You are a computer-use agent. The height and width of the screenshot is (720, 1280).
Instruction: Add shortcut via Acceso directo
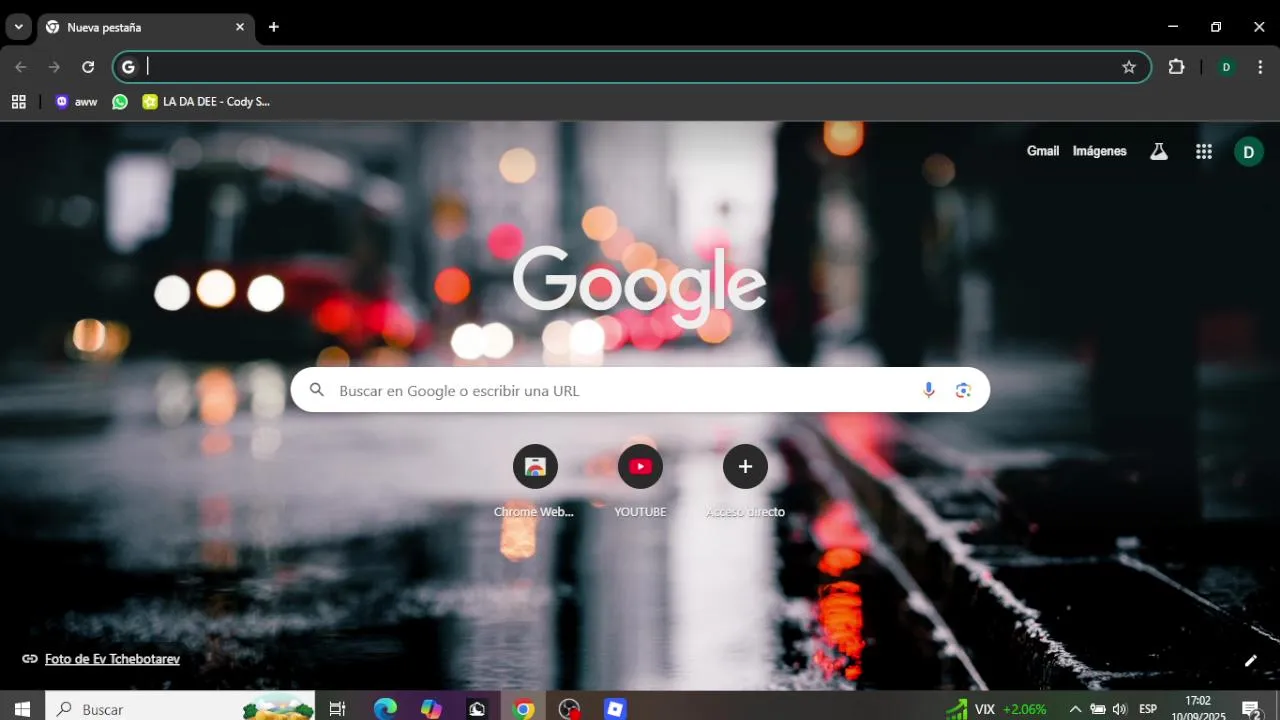(745, 482)
